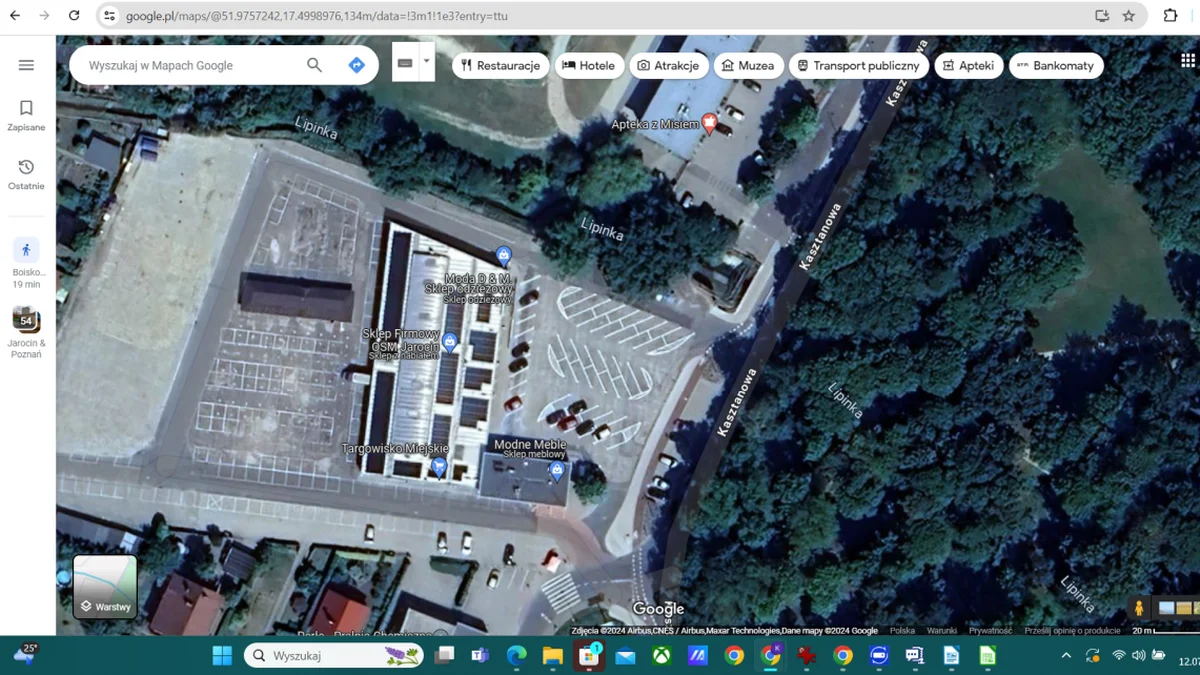This screenshot has width=1200, height=675.
Task: Open the Prywatność privacy link
Action: coord(989,631)
